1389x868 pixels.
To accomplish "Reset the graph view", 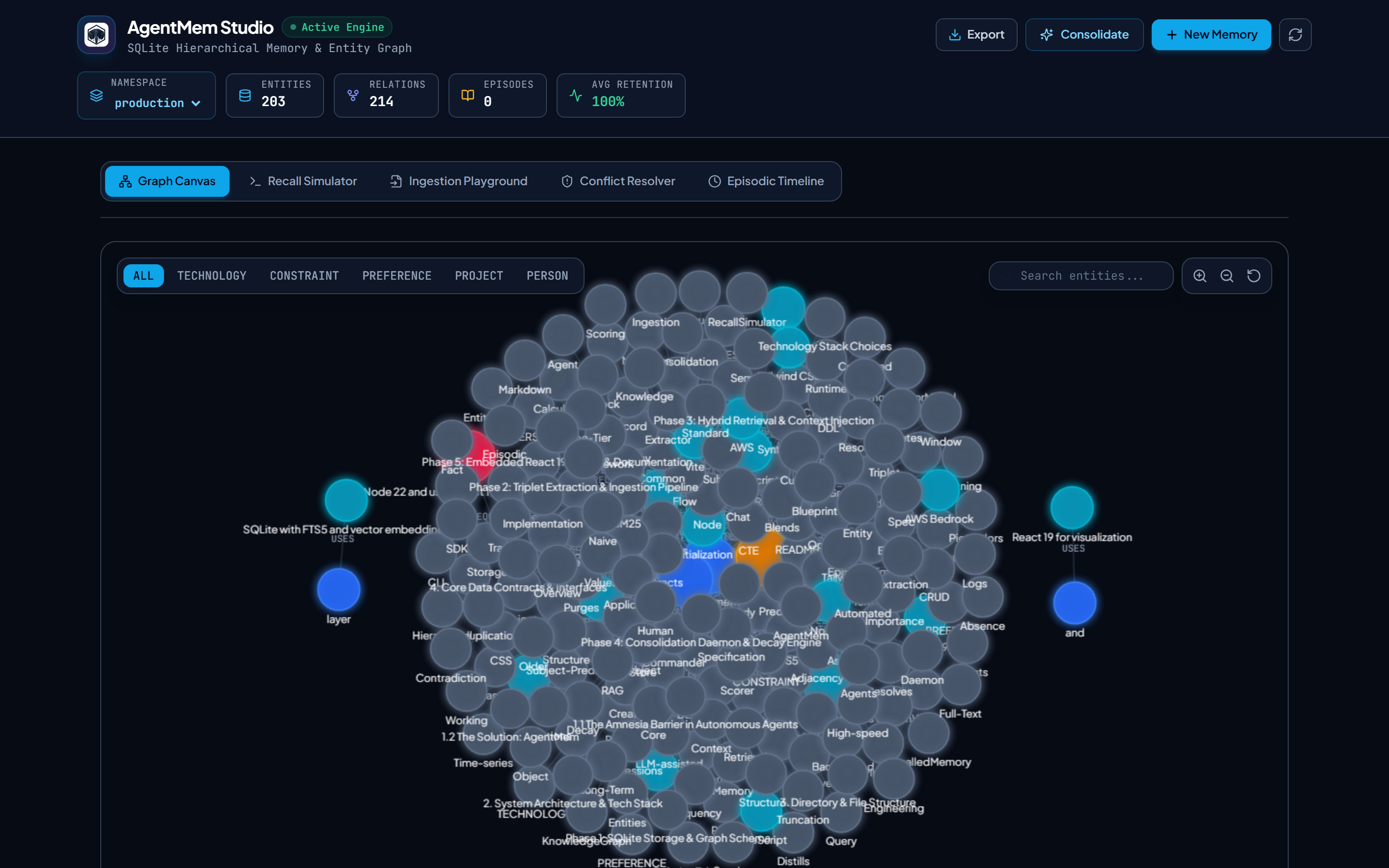I will (1253, 275).
